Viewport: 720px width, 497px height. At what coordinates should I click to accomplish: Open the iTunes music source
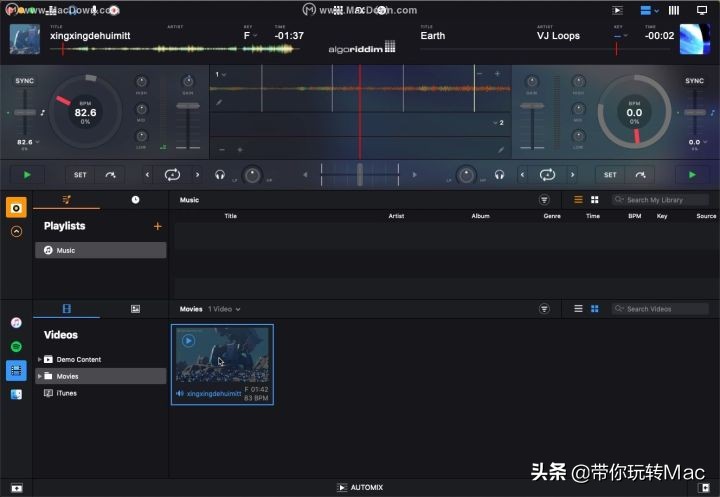point(16,323)
